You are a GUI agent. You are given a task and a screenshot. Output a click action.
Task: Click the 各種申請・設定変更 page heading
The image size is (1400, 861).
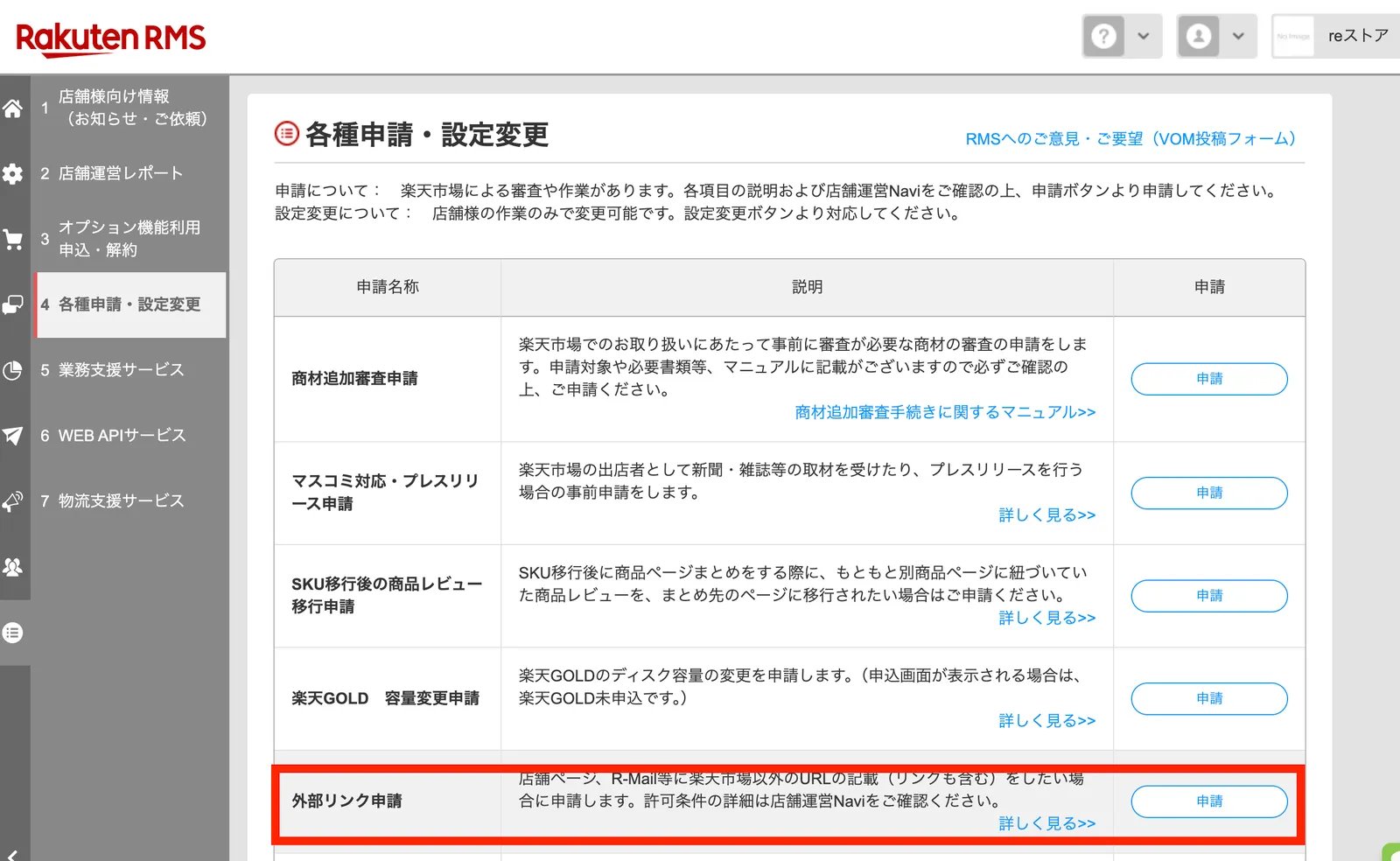pyautogui.click(x=427, y=135)
